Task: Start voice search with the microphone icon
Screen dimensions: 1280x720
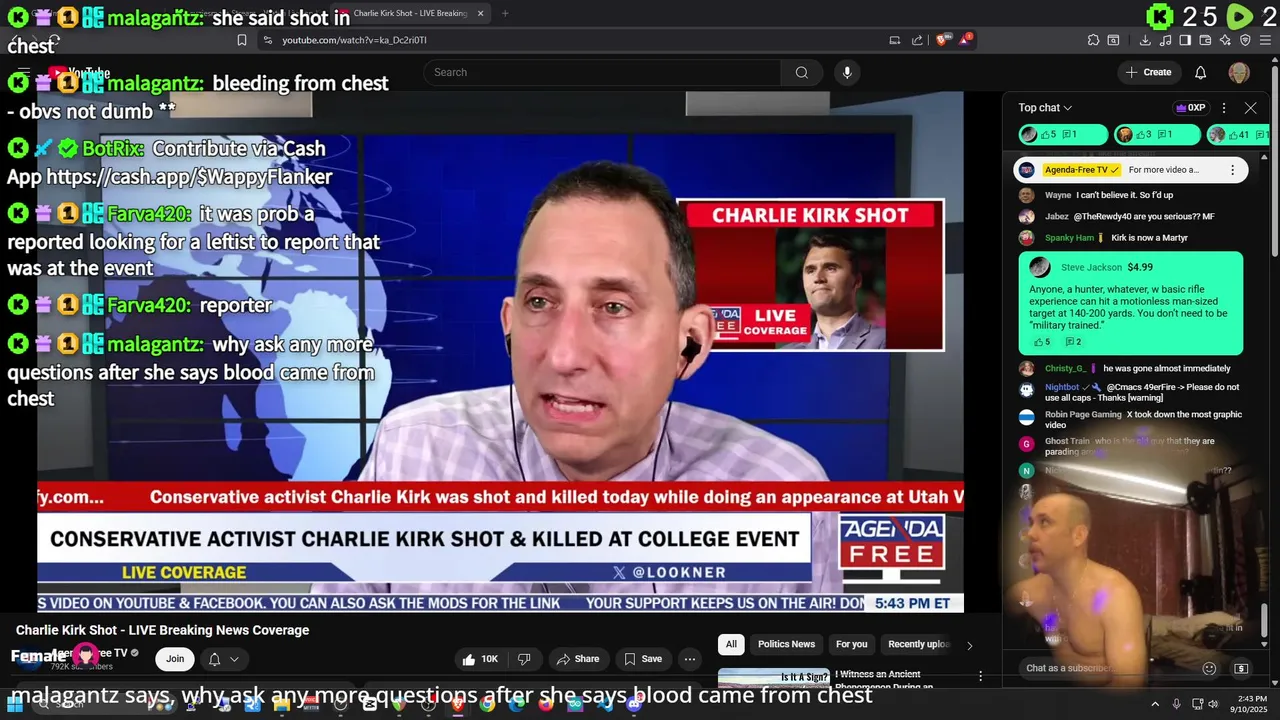Action: tap(847, 72)
